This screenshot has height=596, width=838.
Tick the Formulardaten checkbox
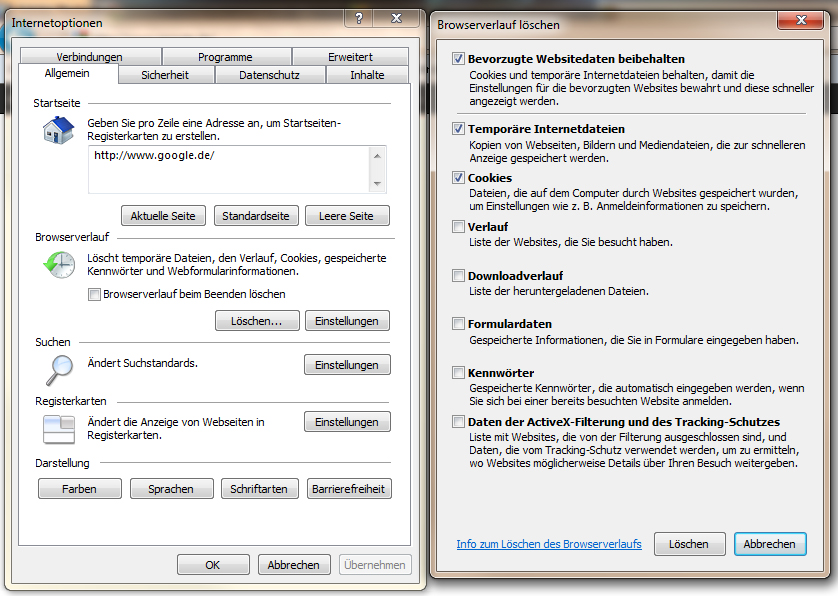[x=459, y=324]
